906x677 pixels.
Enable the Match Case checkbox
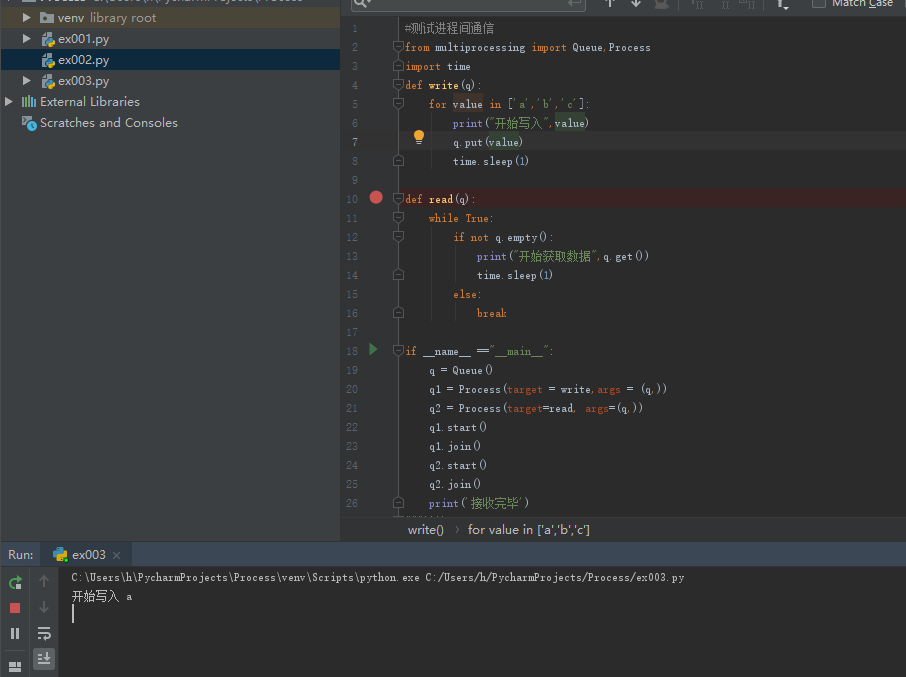pyautogui.click(x=818, y=3)
